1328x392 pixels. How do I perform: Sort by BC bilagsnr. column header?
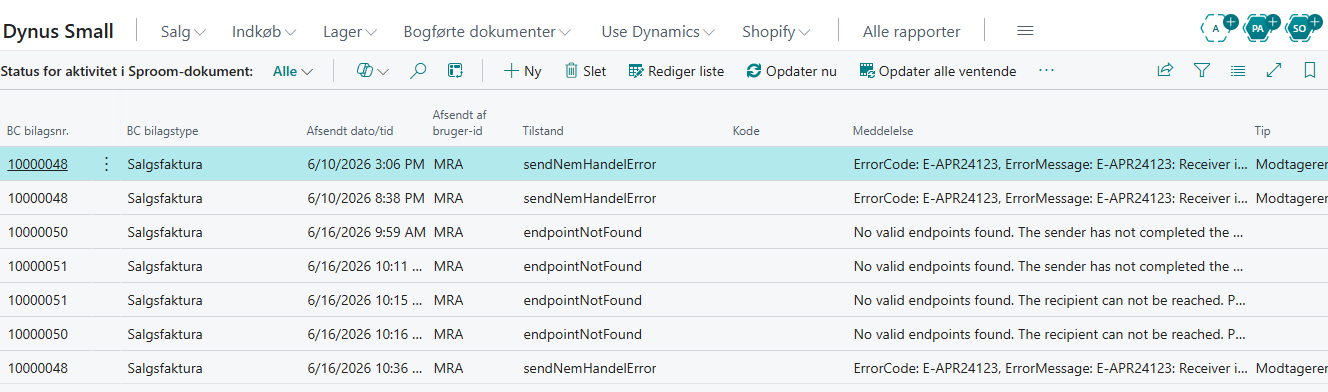37,131
